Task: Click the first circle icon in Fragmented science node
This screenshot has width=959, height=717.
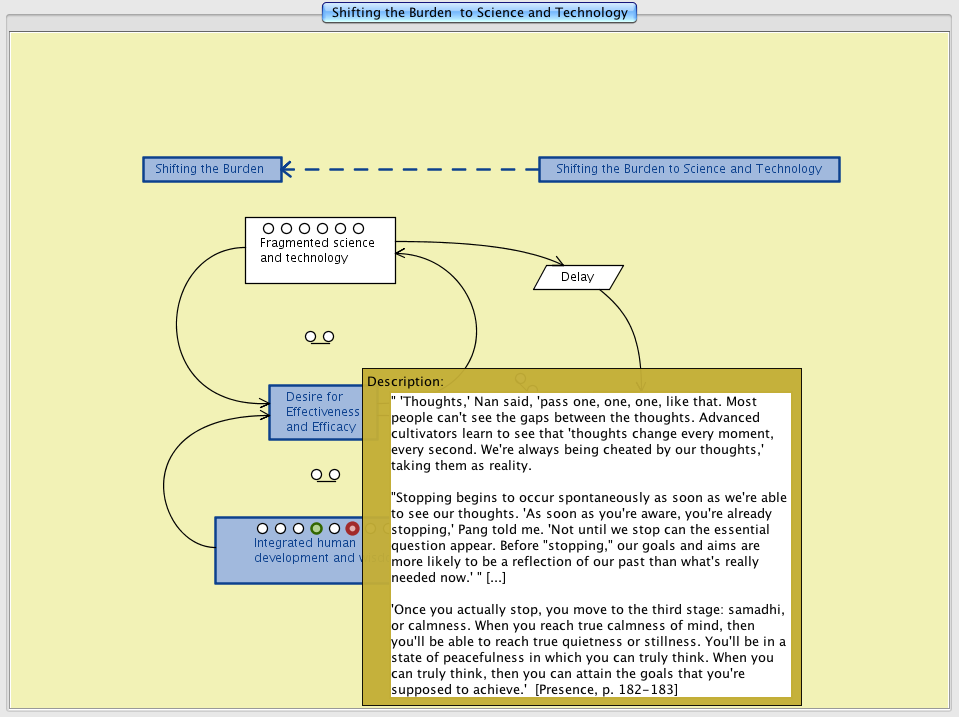Action: [x=268, y=229]
